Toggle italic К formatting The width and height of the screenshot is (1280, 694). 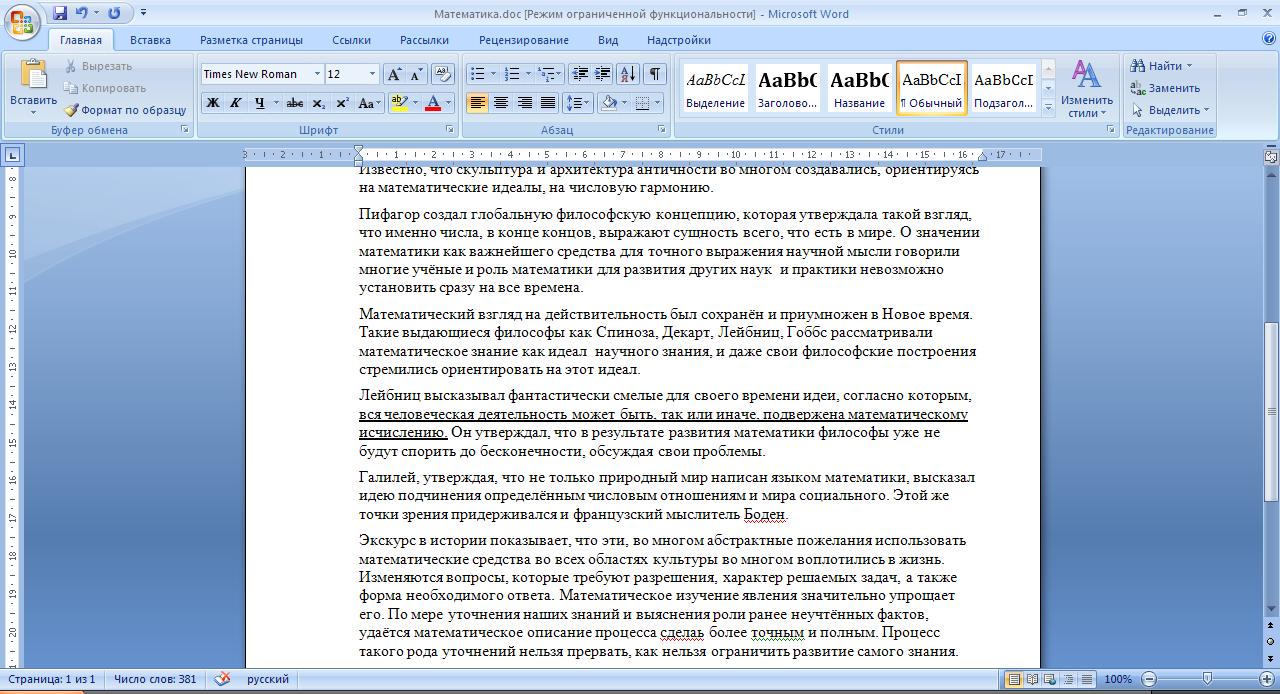coord(236,103)
